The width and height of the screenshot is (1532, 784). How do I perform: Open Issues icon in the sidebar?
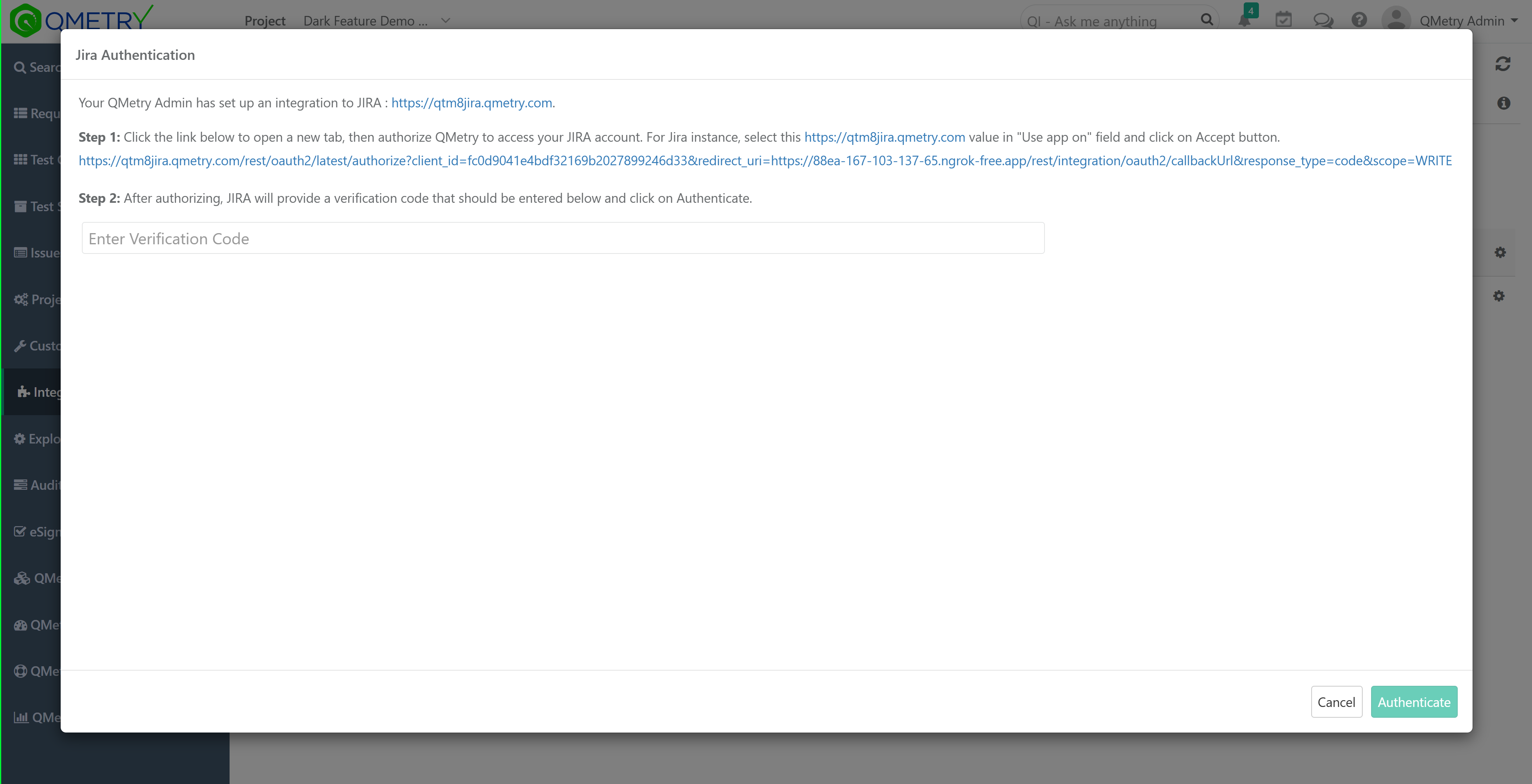pyautogui.click(x=21, y=253)
